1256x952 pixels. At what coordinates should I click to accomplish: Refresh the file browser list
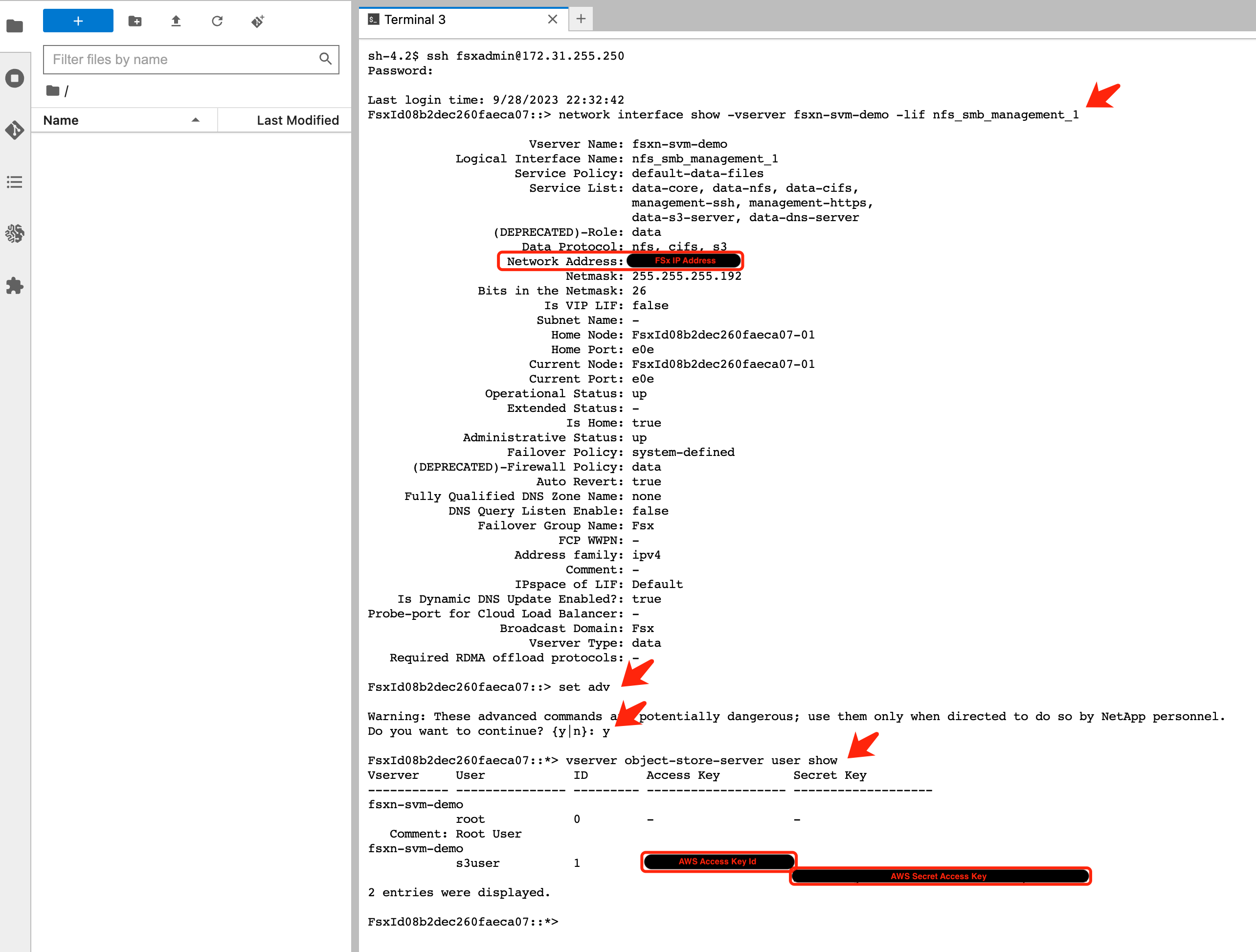coord(217,21)
